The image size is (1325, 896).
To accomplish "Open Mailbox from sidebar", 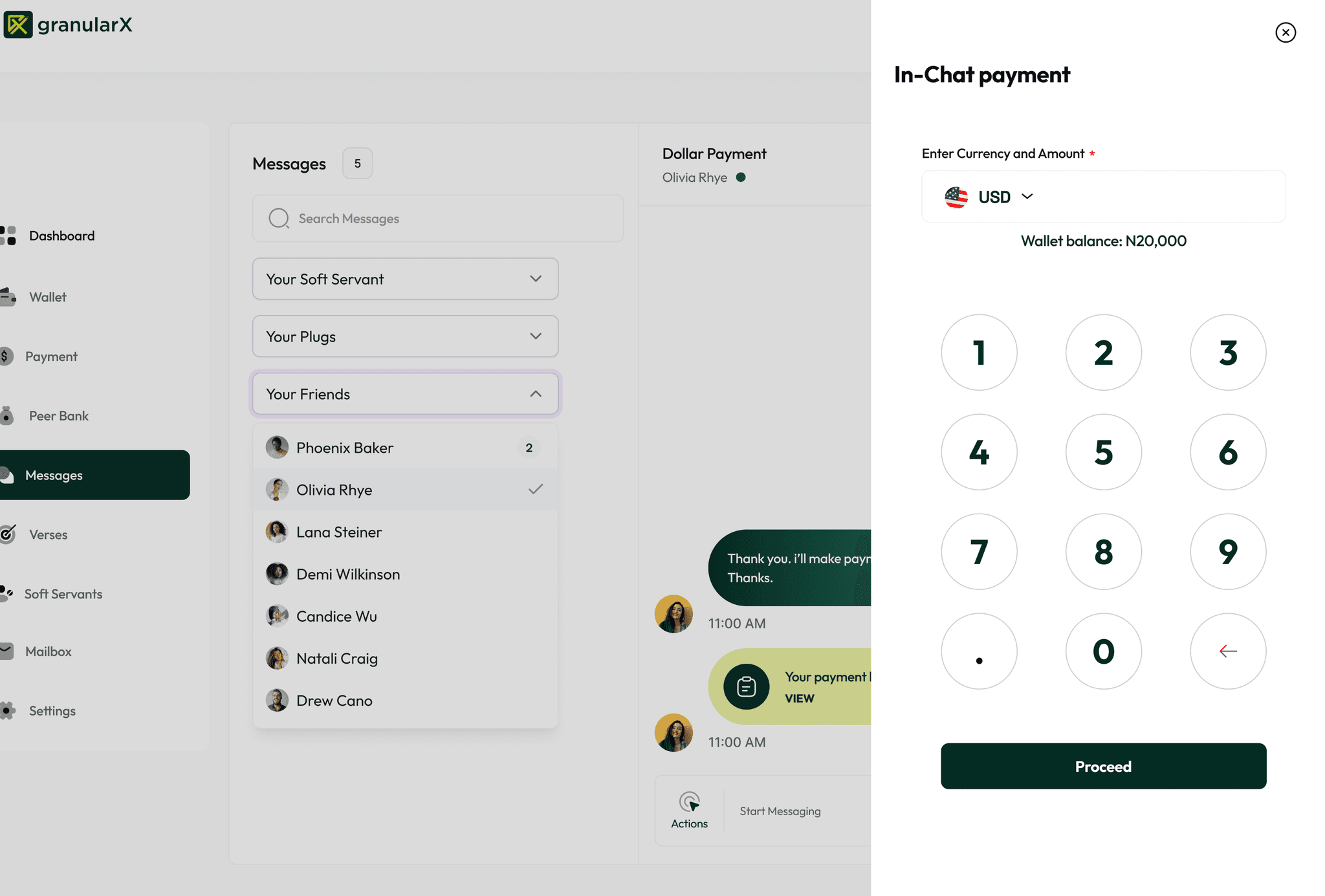I will point(48,651).
